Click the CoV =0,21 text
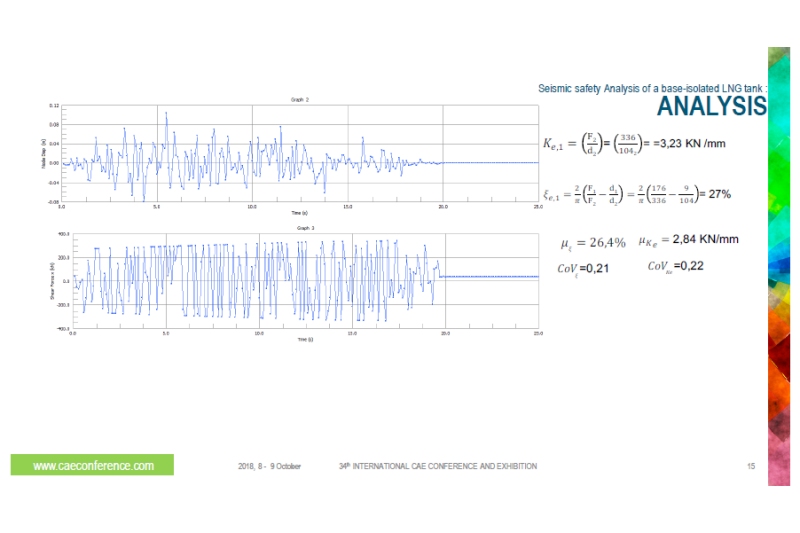This screenshot has height=533, width=800. (583, 268)
